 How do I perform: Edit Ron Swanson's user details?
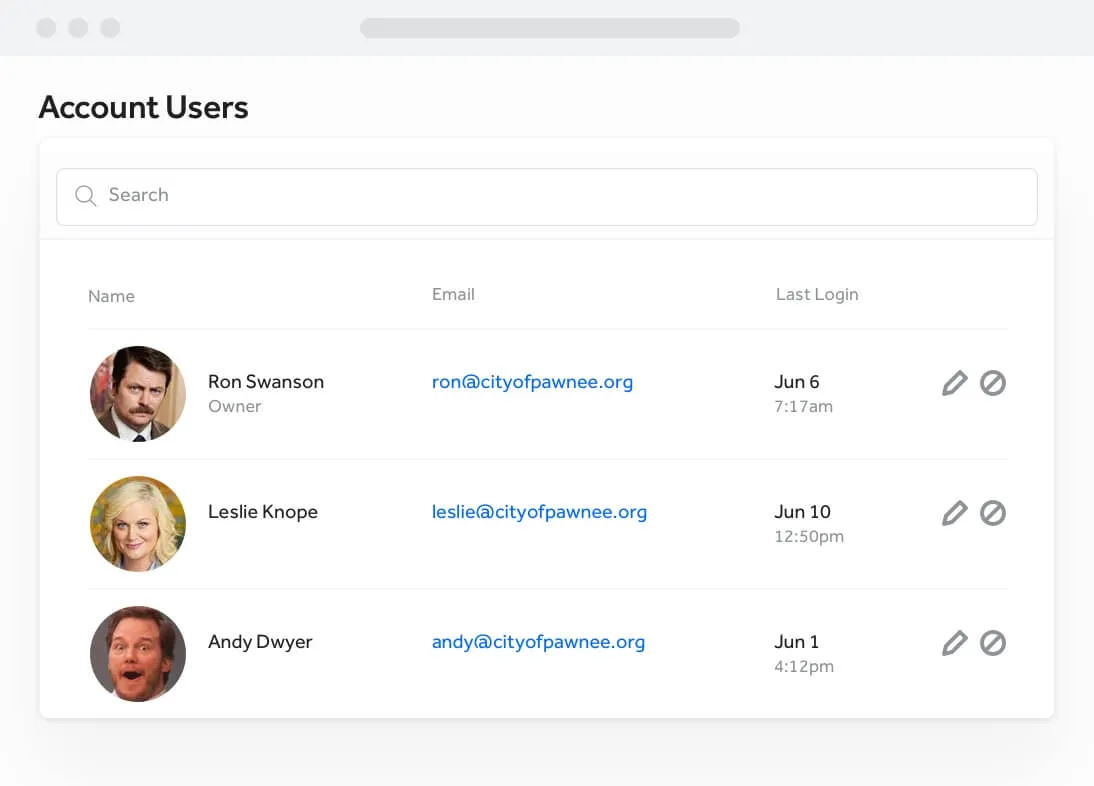(x=955, y=383)
